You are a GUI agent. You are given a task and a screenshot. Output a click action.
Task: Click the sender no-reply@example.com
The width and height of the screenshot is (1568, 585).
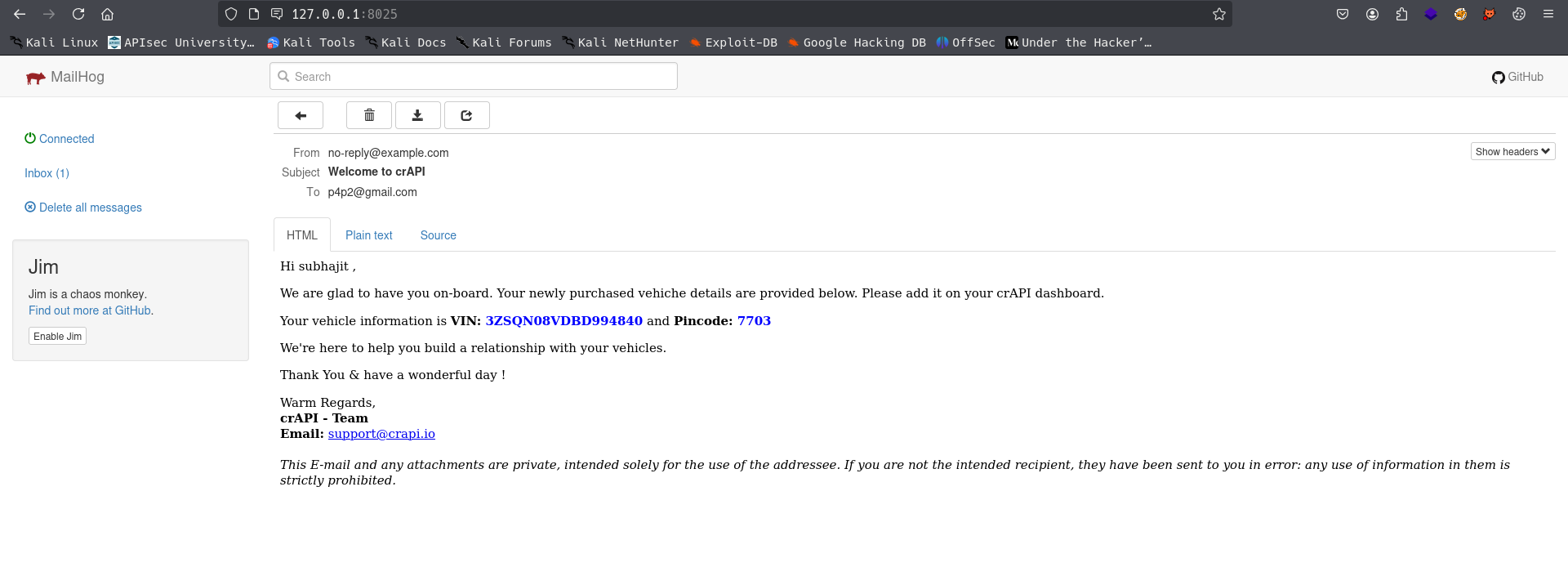[388, 153]
